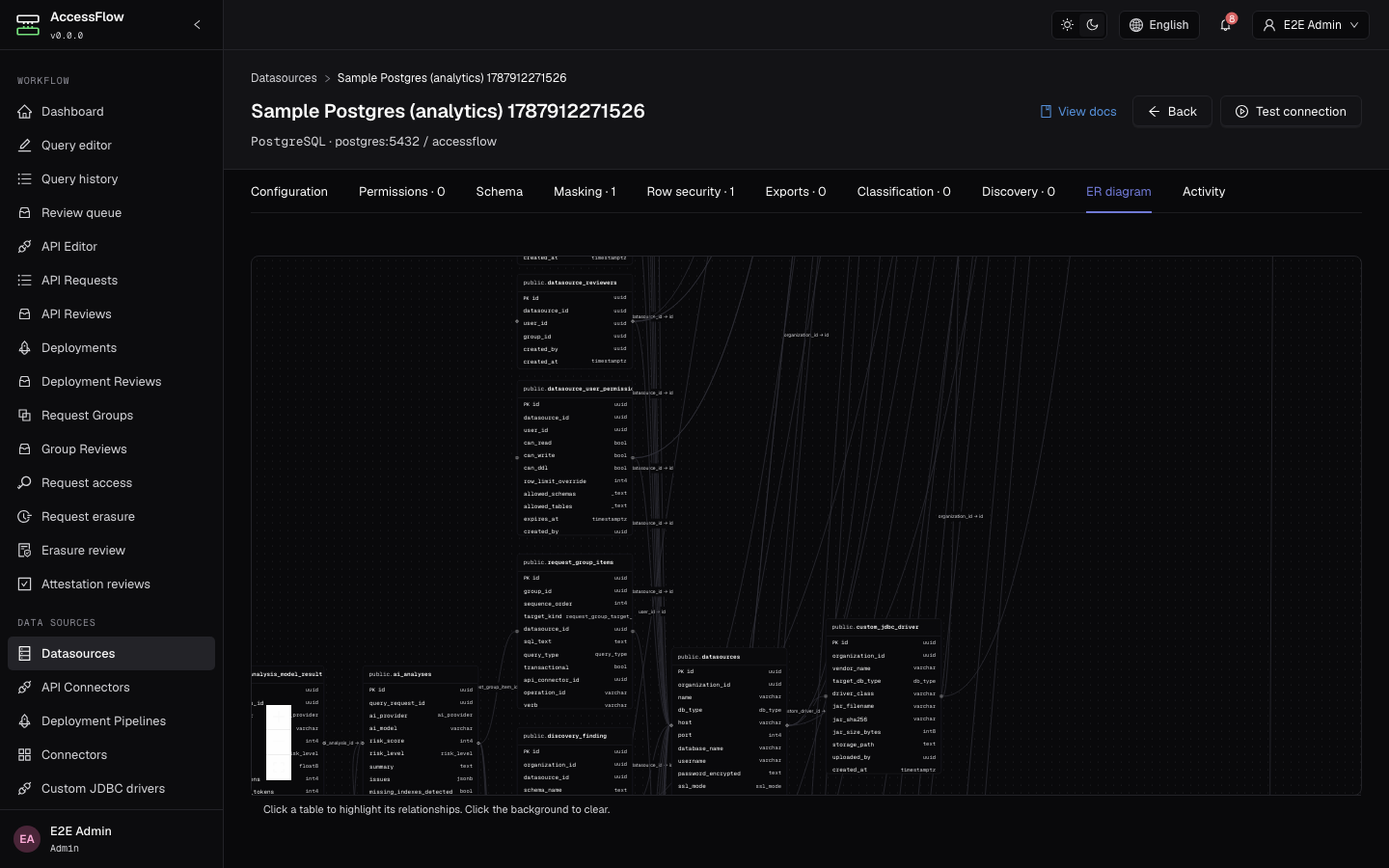The height and width of the screenshot is (868, 1389).
Task: Switch to the Row security tab
Action: point(691,192)
